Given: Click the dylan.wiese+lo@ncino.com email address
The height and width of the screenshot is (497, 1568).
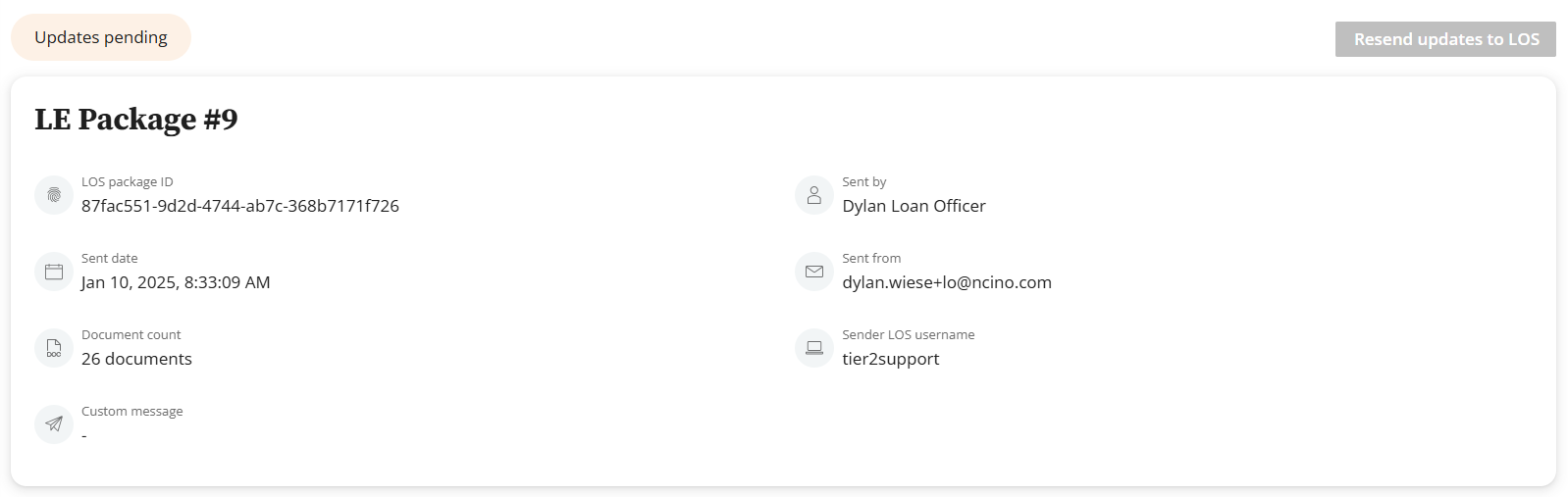Looking at the screenshot, I should tap(947, 282).
